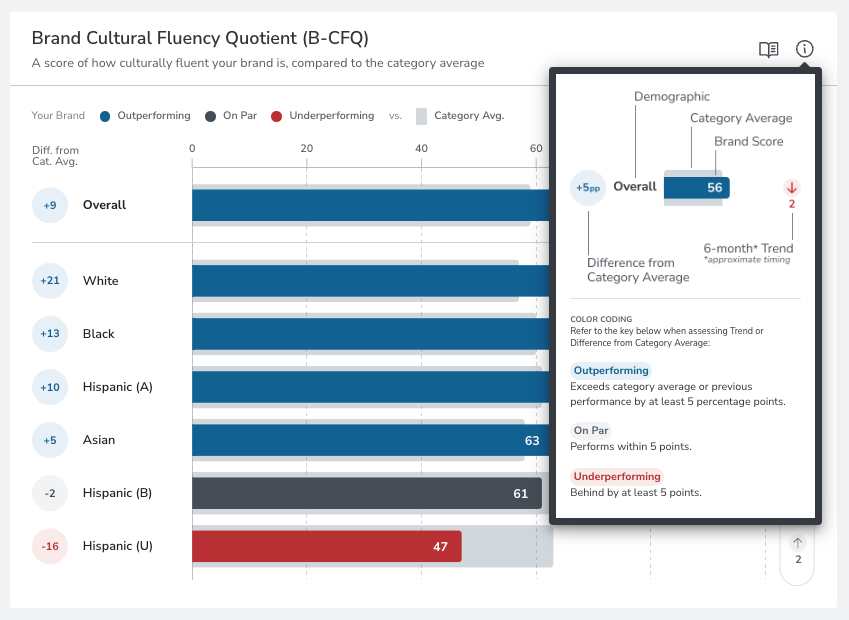Open the book guide icon

(x=768, y=49)
